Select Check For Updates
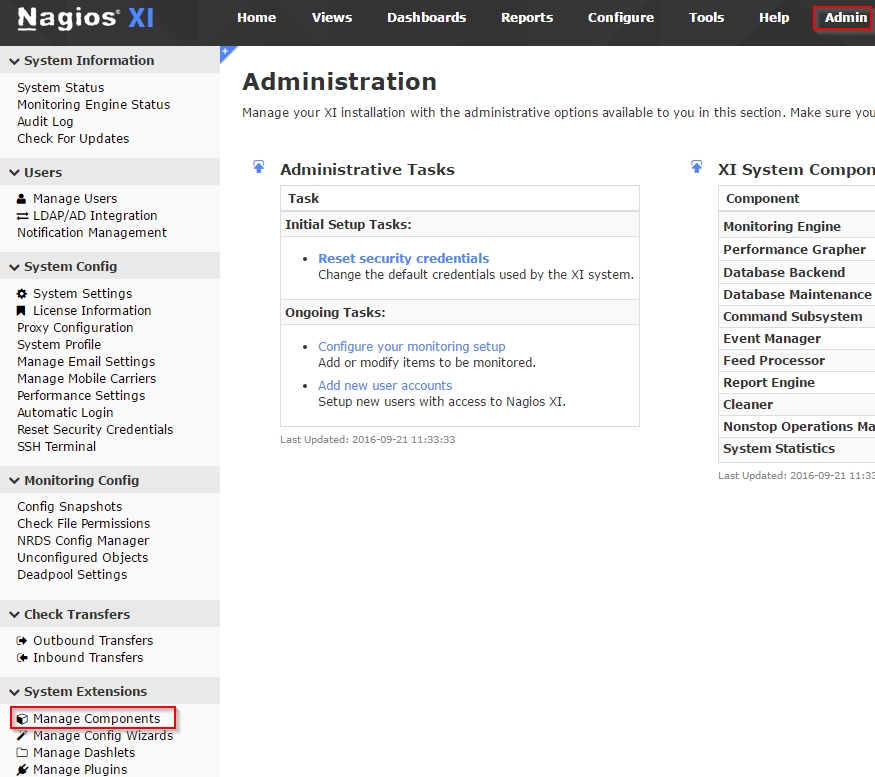The height and width of the screenshot is (777, 875). pos(73,139)
